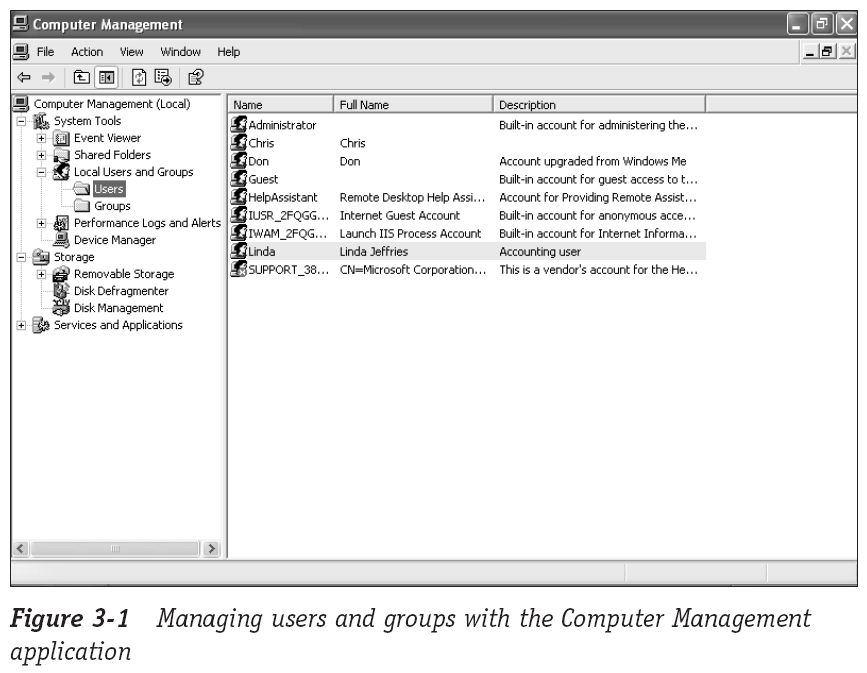This screenshot has height=673, width=867.
Task: Expand the Shared Folders node
Action: [41, 155]
